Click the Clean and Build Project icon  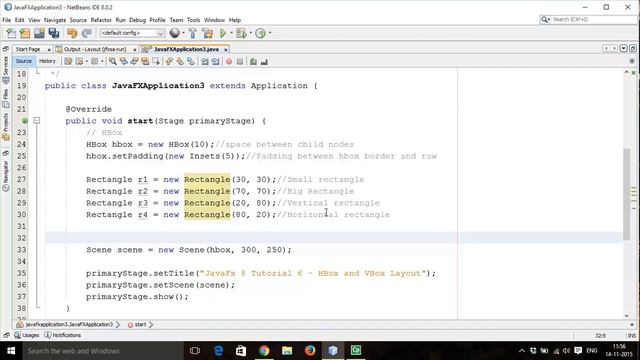(207, 33)
